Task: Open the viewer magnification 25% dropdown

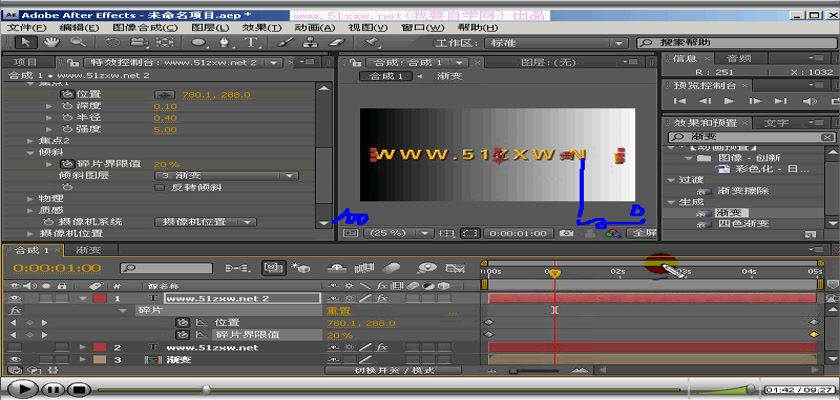Action: click(398, 233)
